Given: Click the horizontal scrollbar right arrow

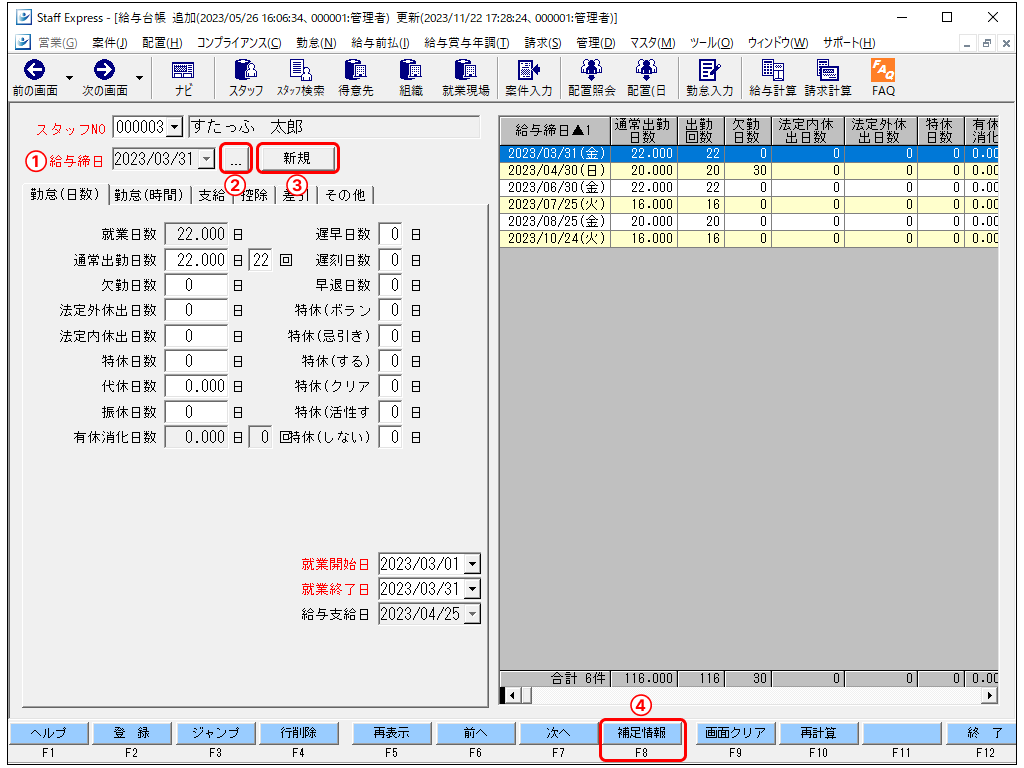Looking at the screenshot, I should [x=990, y=695].
